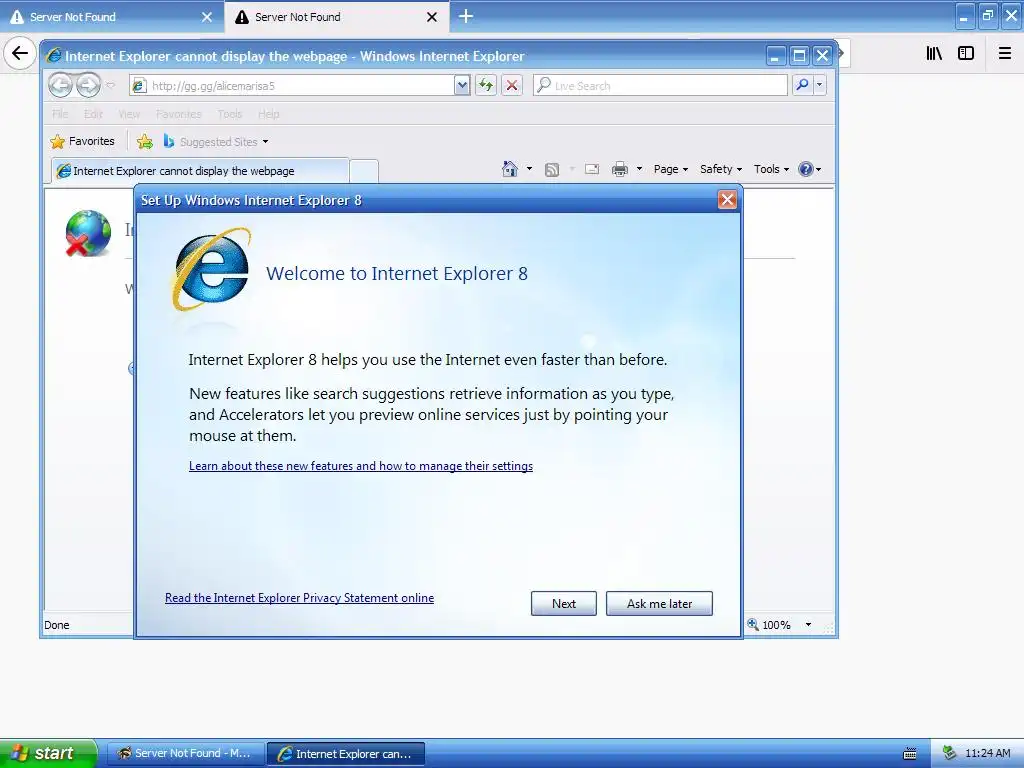This screenshot has width=1024, height=768.
Task: Click the Add to Favorites Bar icon
Action: coord(145,141)
